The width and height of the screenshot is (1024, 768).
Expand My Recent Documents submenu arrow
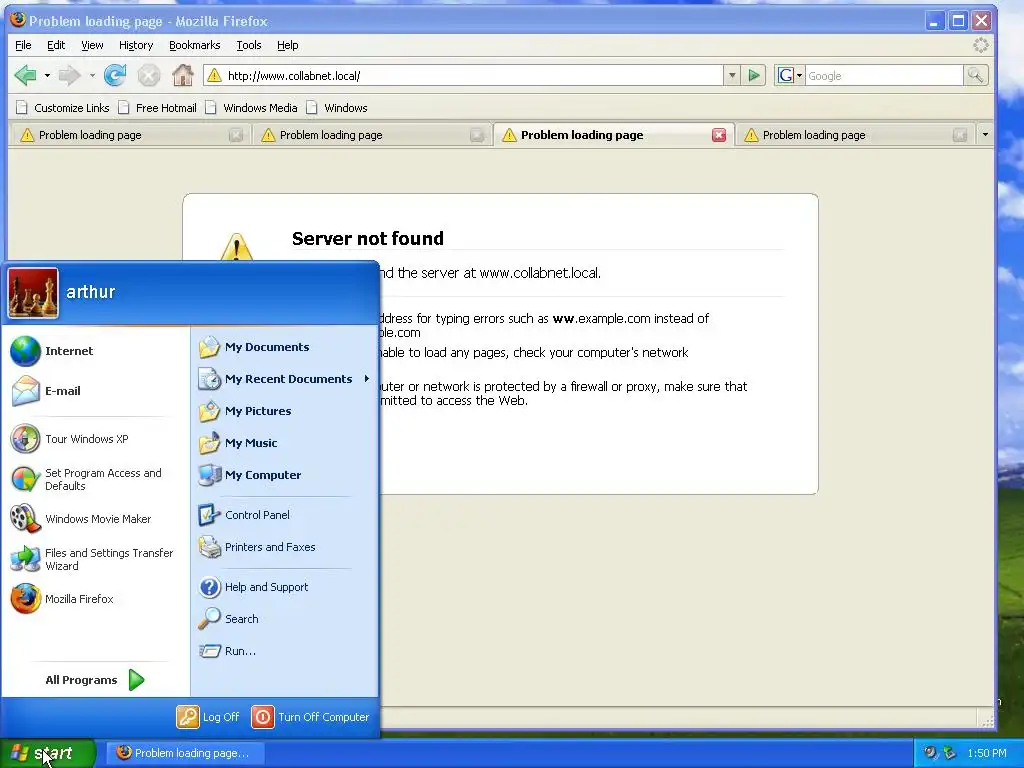367,379
